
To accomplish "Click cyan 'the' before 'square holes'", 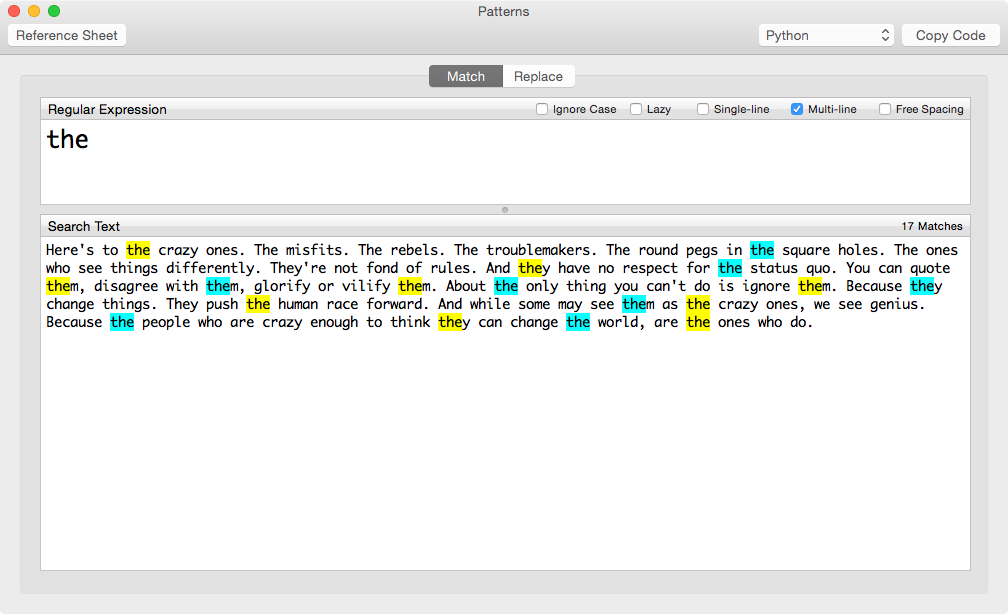I will coord(762,250).
